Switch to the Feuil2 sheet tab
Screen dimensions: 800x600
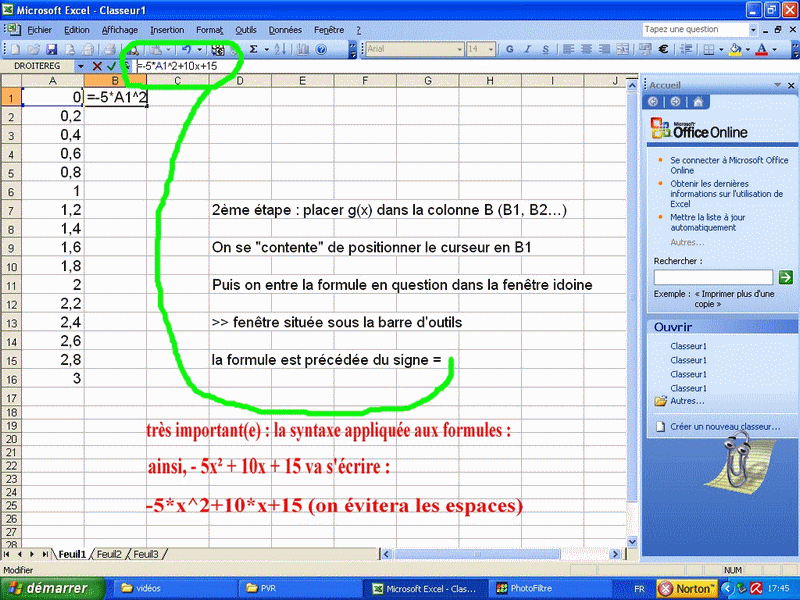109,554
